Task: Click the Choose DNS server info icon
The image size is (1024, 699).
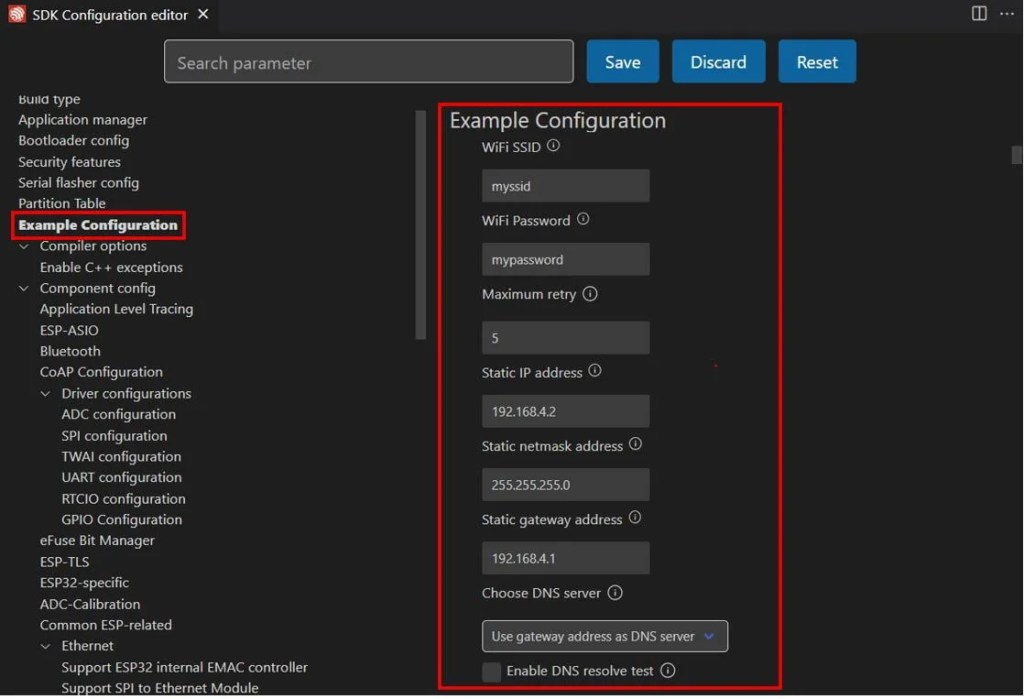Action: pos(617,593)
